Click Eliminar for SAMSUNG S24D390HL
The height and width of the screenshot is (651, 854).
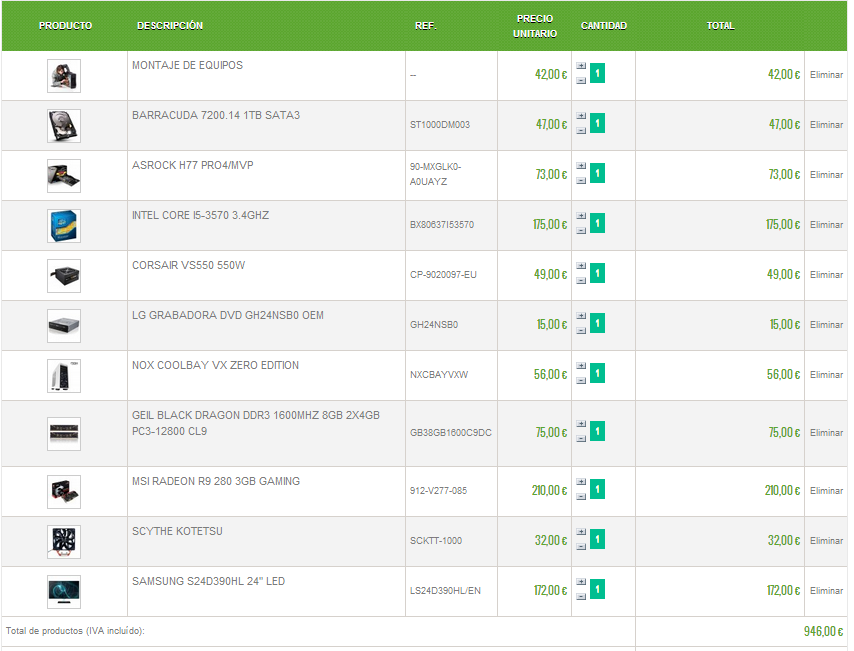[826, 592]
